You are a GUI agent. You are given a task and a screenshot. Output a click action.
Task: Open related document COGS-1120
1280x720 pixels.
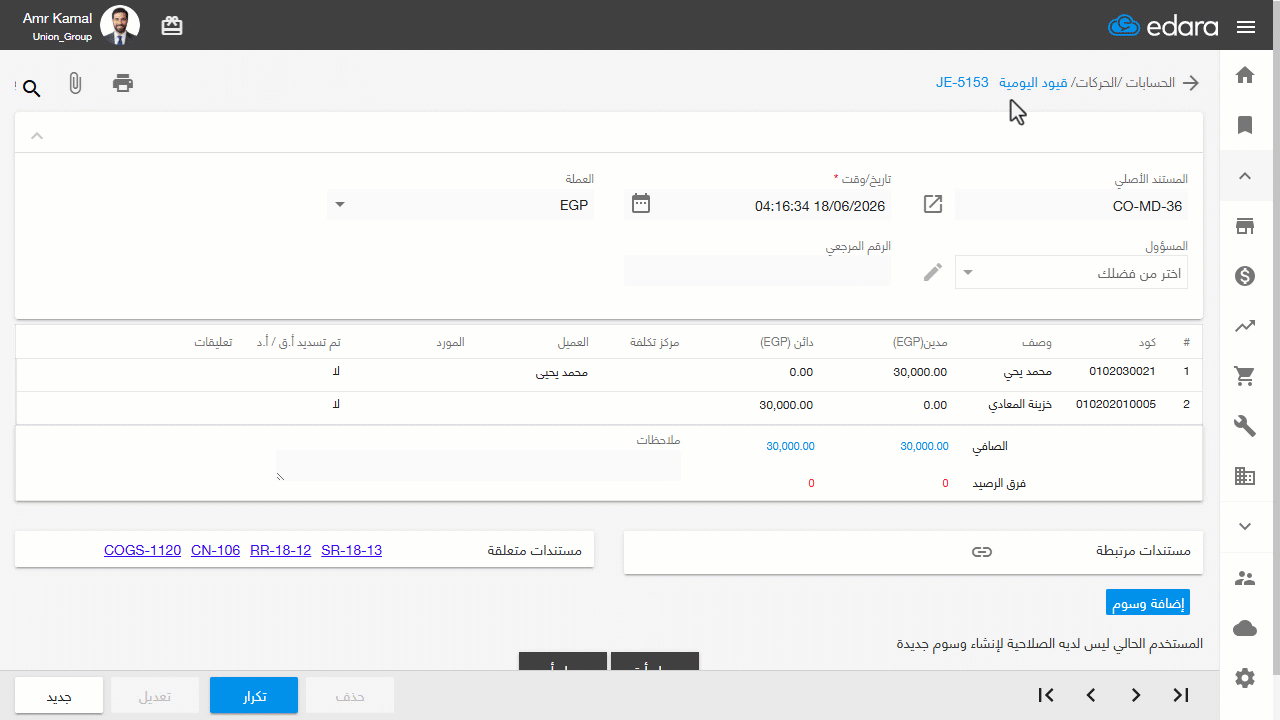pyautogui.click(x=142, y=550)
